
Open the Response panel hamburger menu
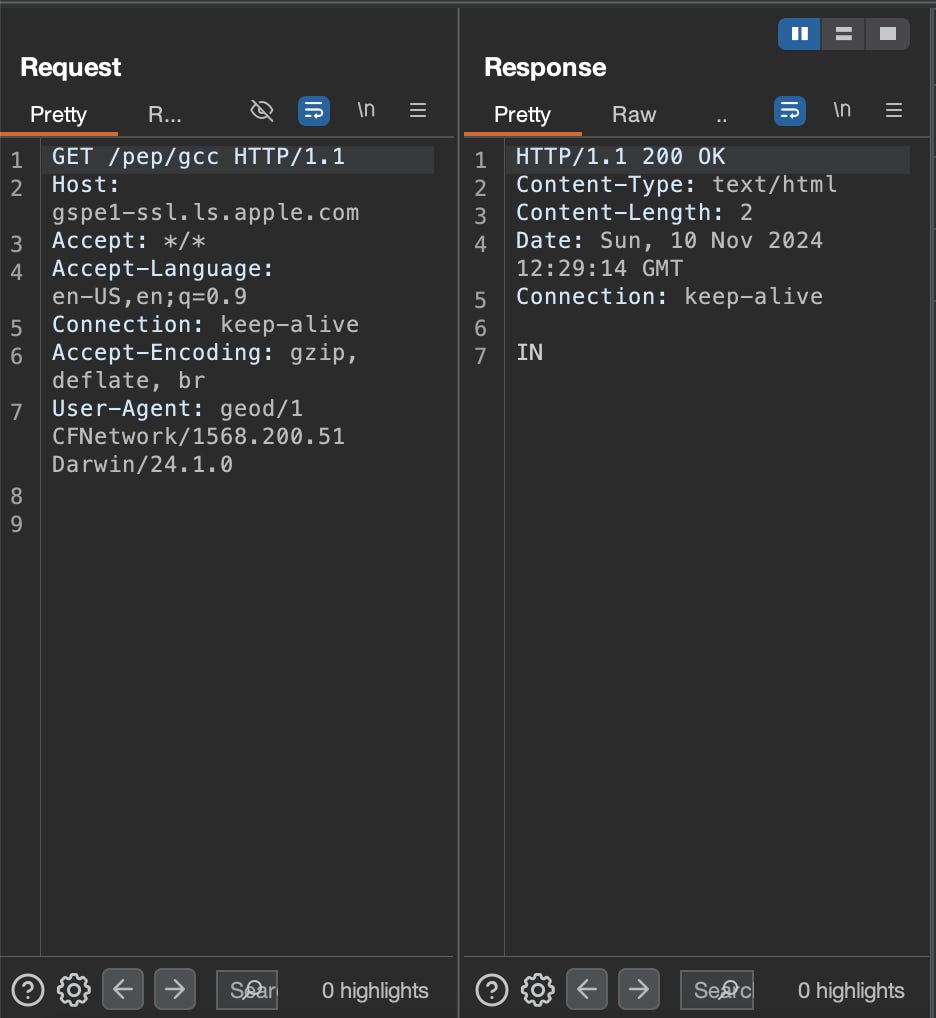click(894, 110)
